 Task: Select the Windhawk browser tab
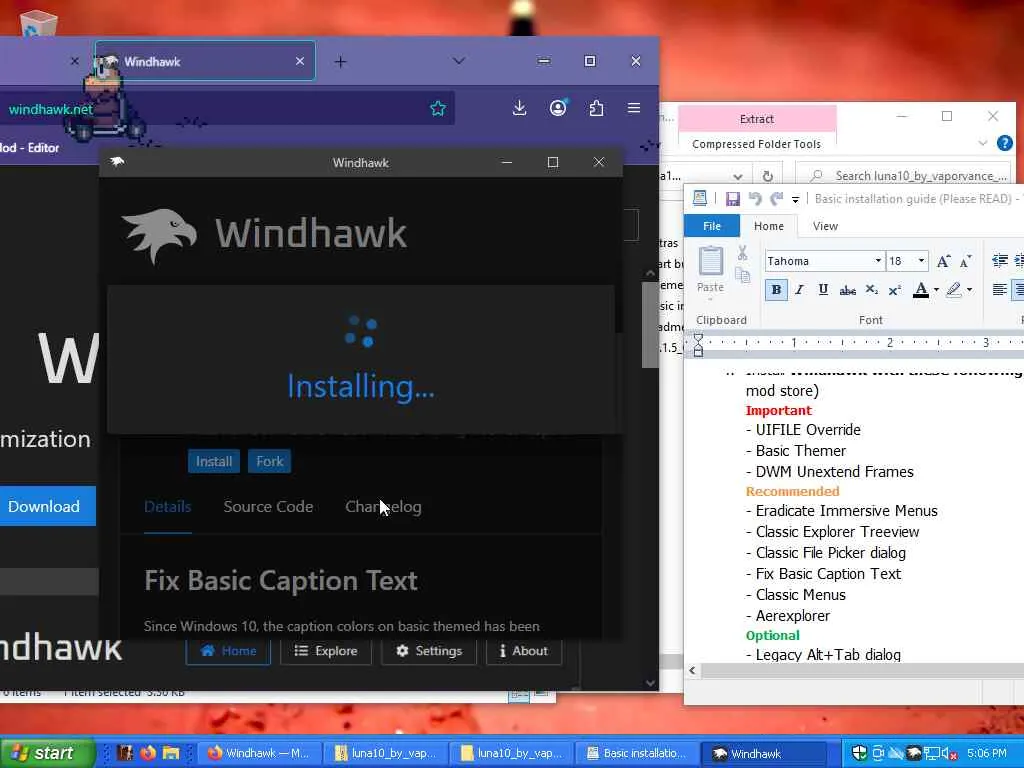[205, 61]
